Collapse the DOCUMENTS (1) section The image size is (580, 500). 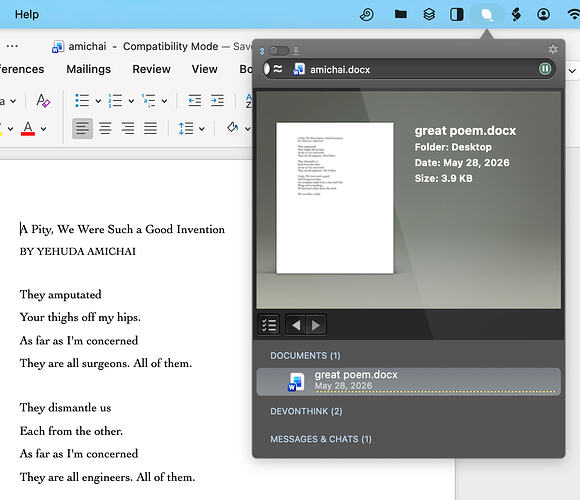(305, 355)
